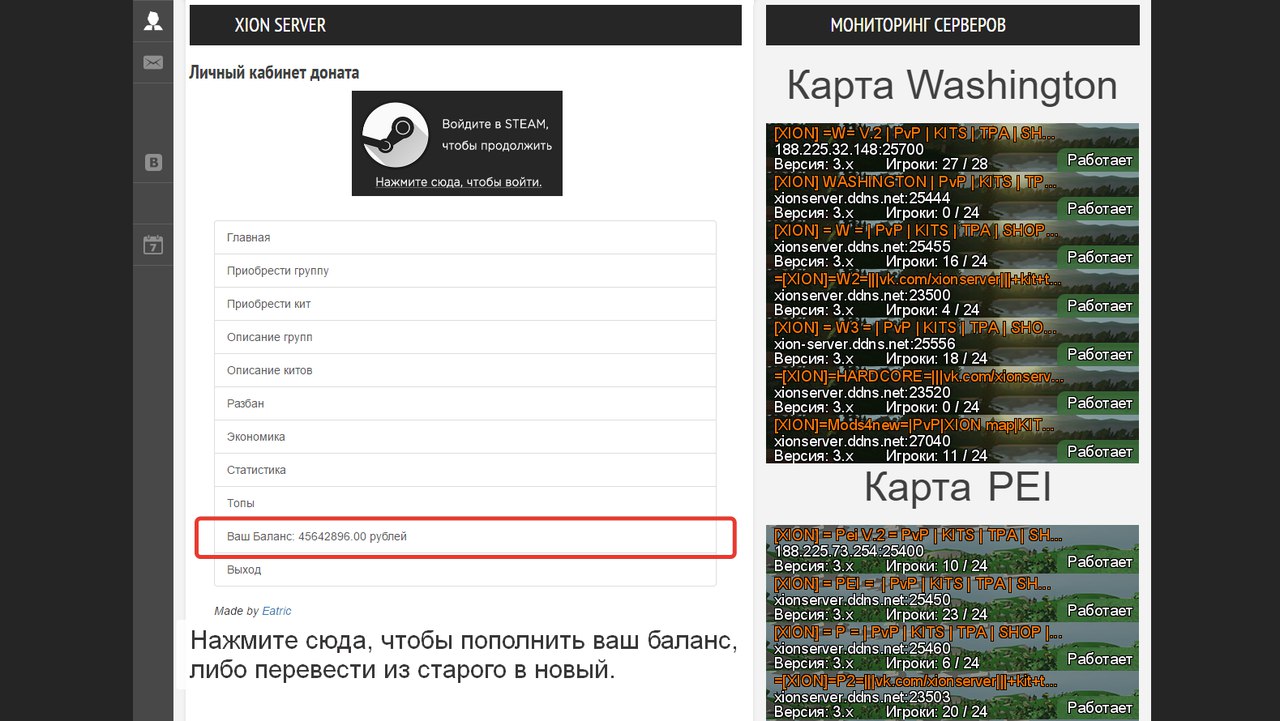Click the 'Карта Washington' heading

click(952, 85)
